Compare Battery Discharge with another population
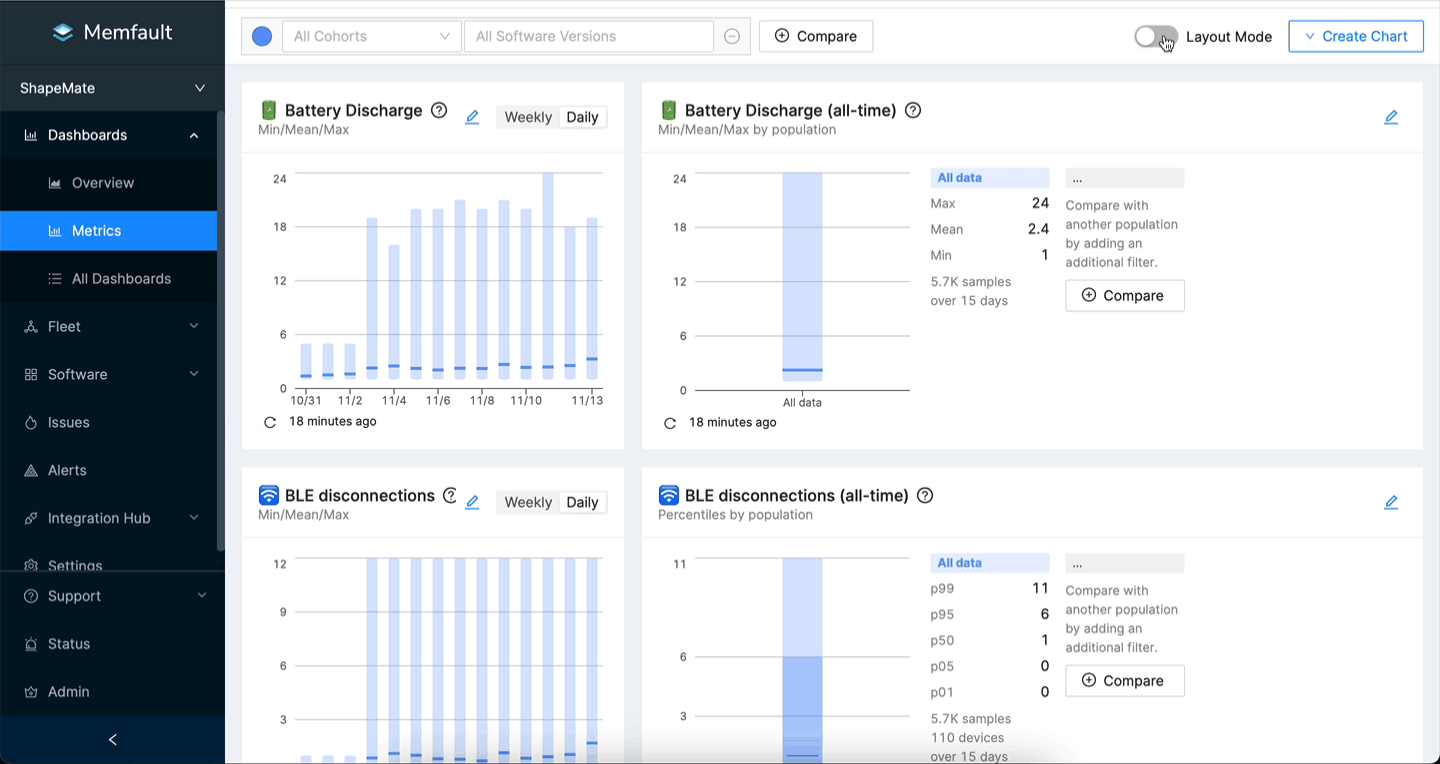 pos(1124,295)
